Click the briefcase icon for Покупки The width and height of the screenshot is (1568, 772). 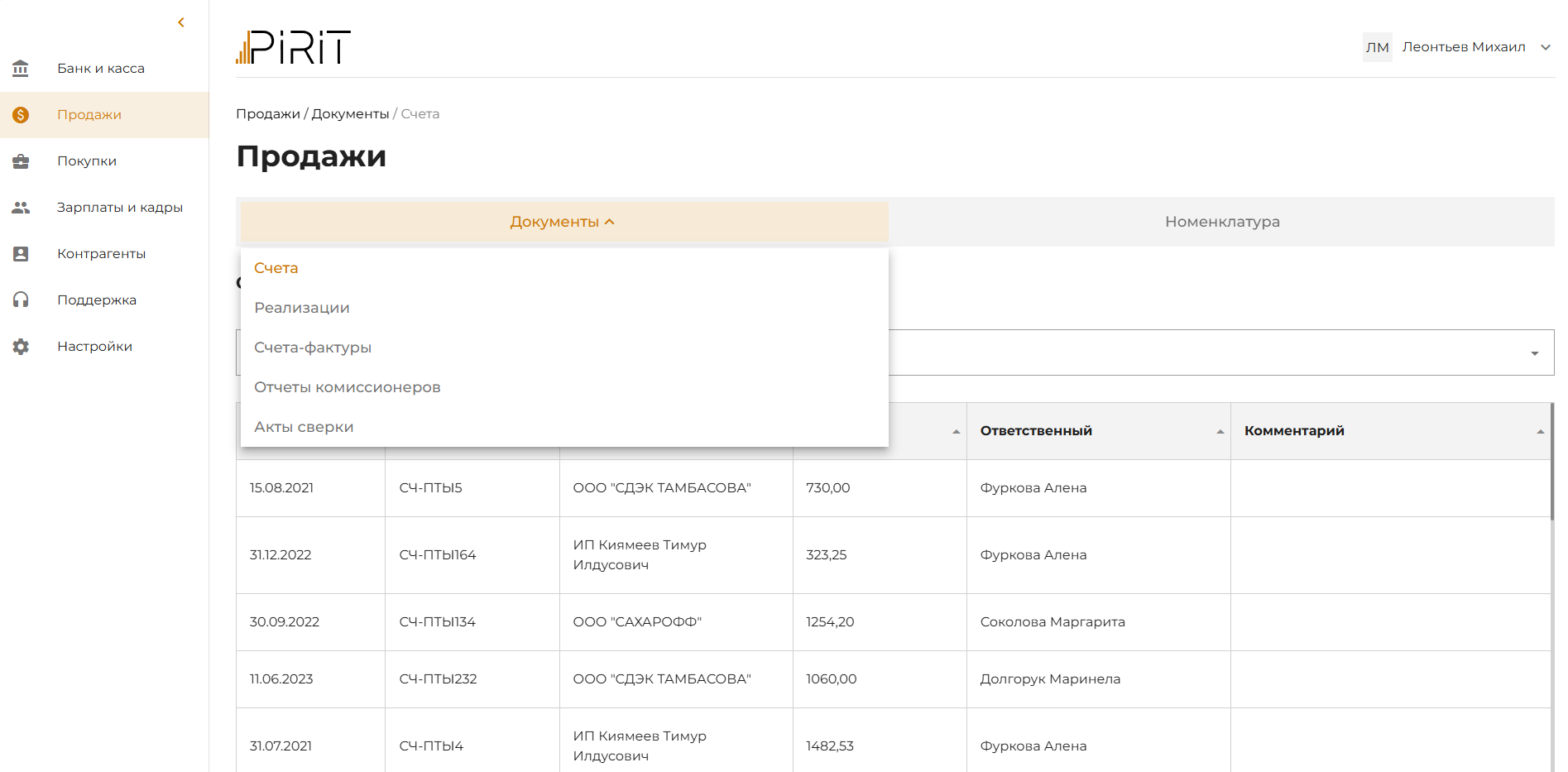21,161
